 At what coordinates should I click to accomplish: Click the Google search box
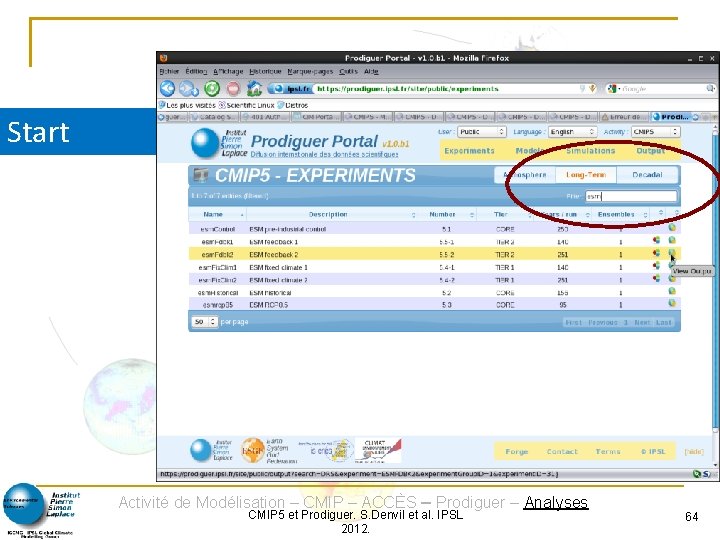[x=662, y=89]
